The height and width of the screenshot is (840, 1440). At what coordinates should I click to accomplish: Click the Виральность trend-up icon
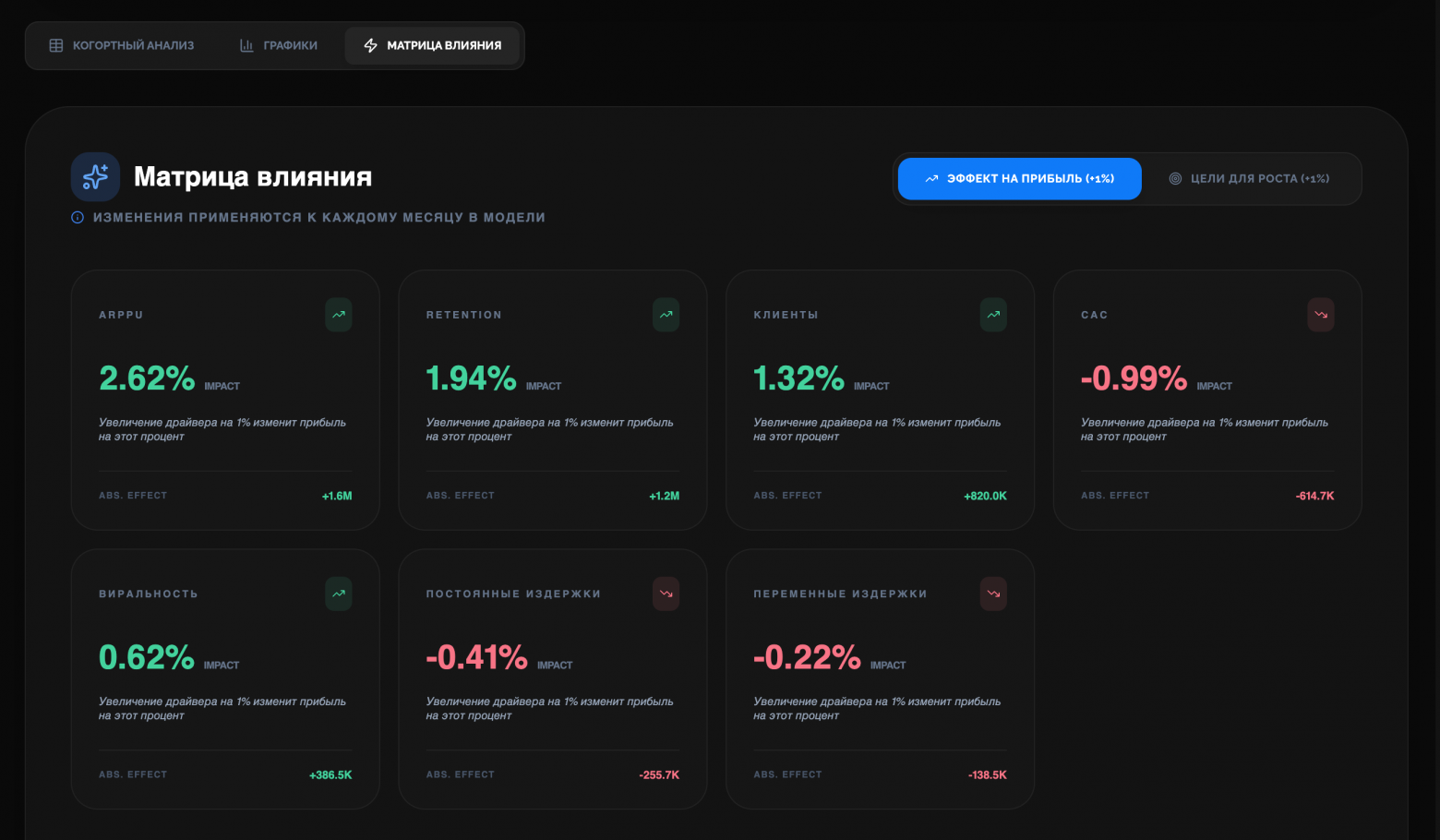[339, 594]
